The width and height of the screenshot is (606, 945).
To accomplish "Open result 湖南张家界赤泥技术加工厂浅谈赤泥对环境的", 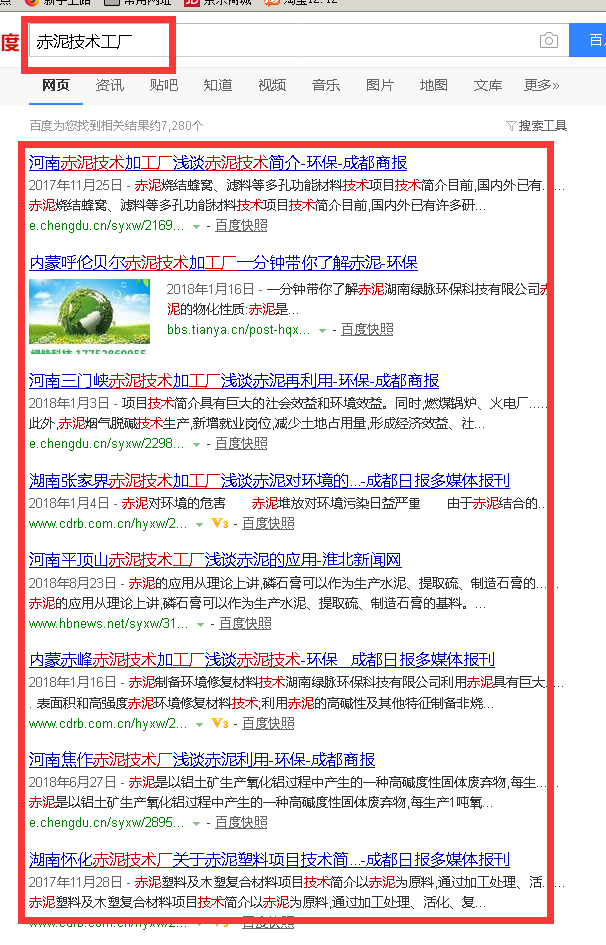I will tap(269, 481).
